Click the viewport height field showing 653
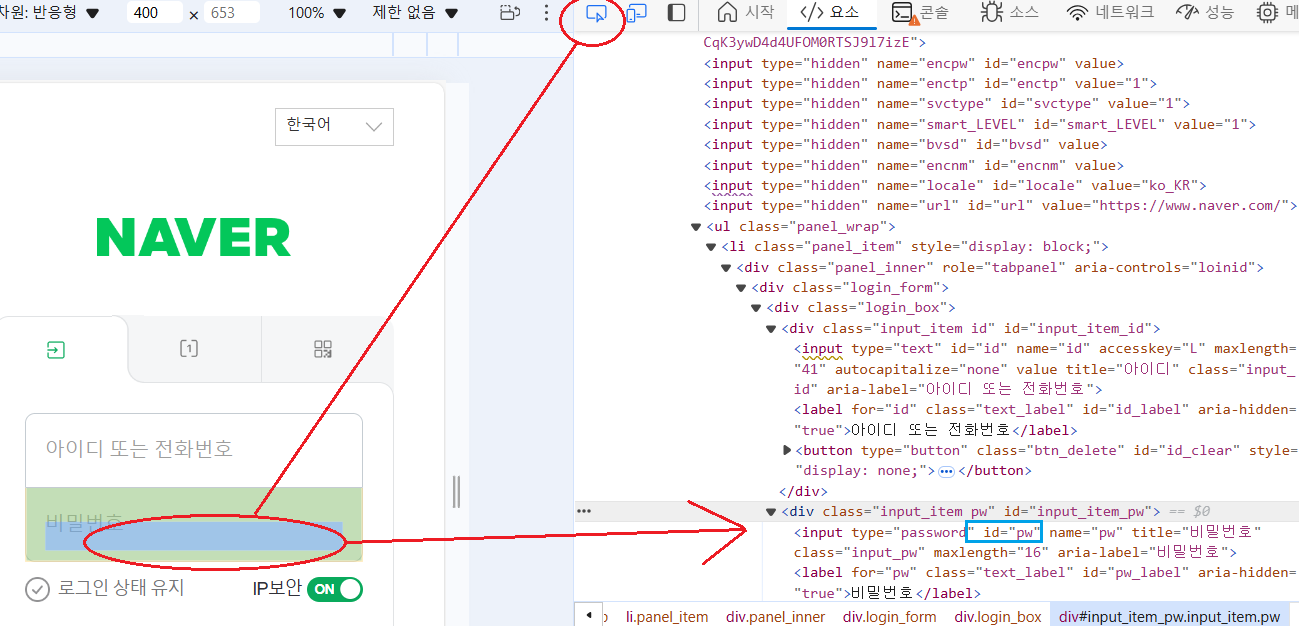The width and height of the screenshot is (1299, 626). point(232,13)
